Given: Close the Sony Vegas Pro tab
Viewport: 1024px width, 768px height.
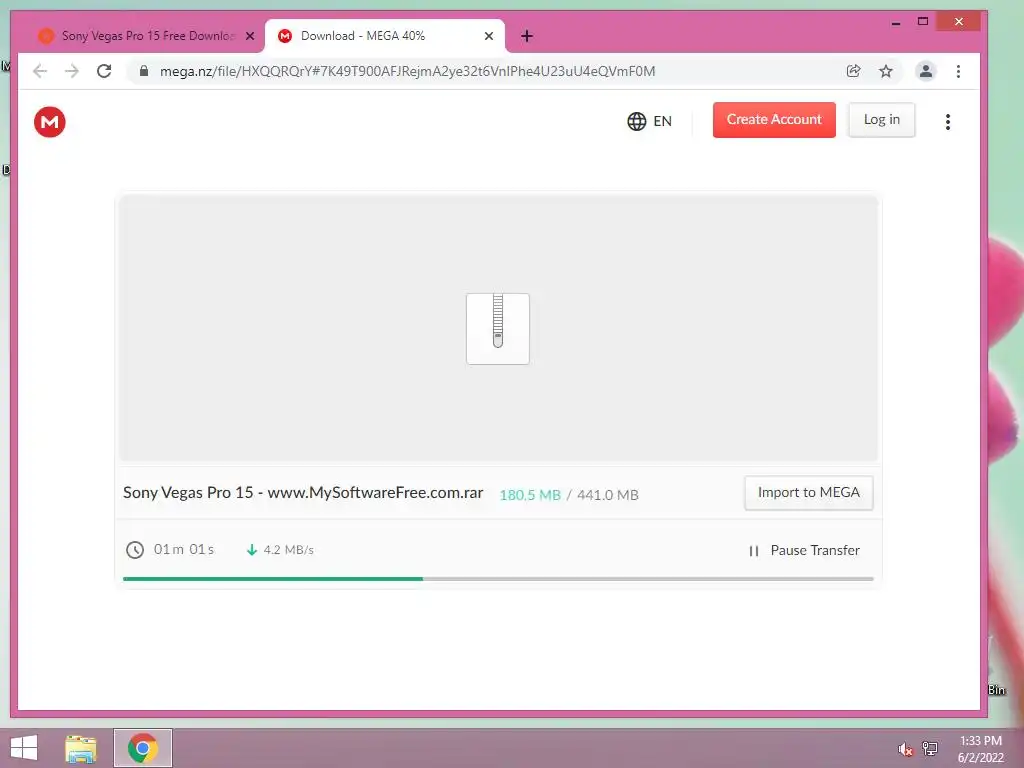Looking at the screenshot, I should pyautogui.click(x=250, y=36).
